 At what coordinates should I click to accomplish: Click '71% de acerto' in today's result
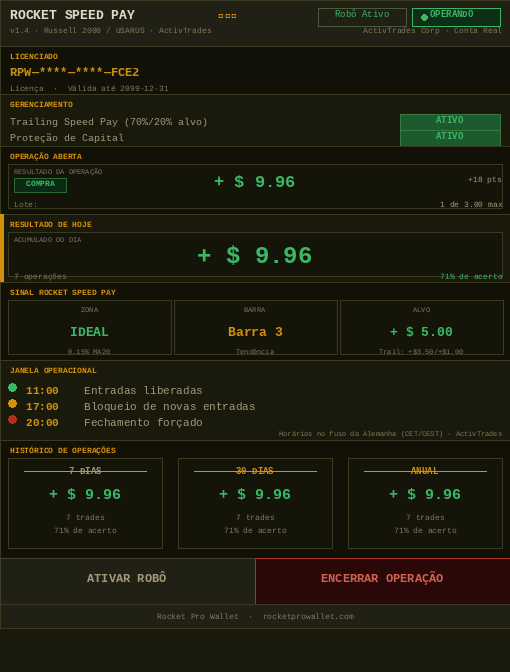[471, 276]
